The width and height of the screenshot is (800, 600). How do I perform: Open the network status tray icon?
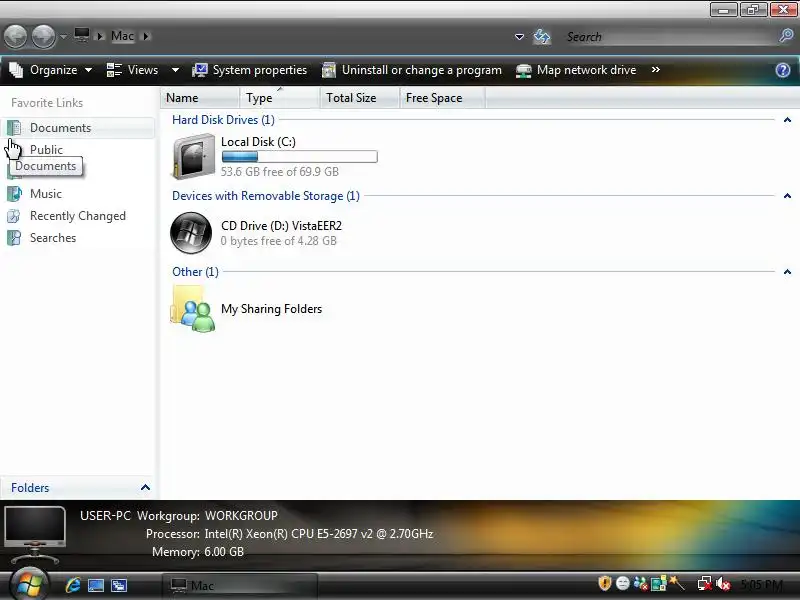pyautogui.click(x=705, y=583)
